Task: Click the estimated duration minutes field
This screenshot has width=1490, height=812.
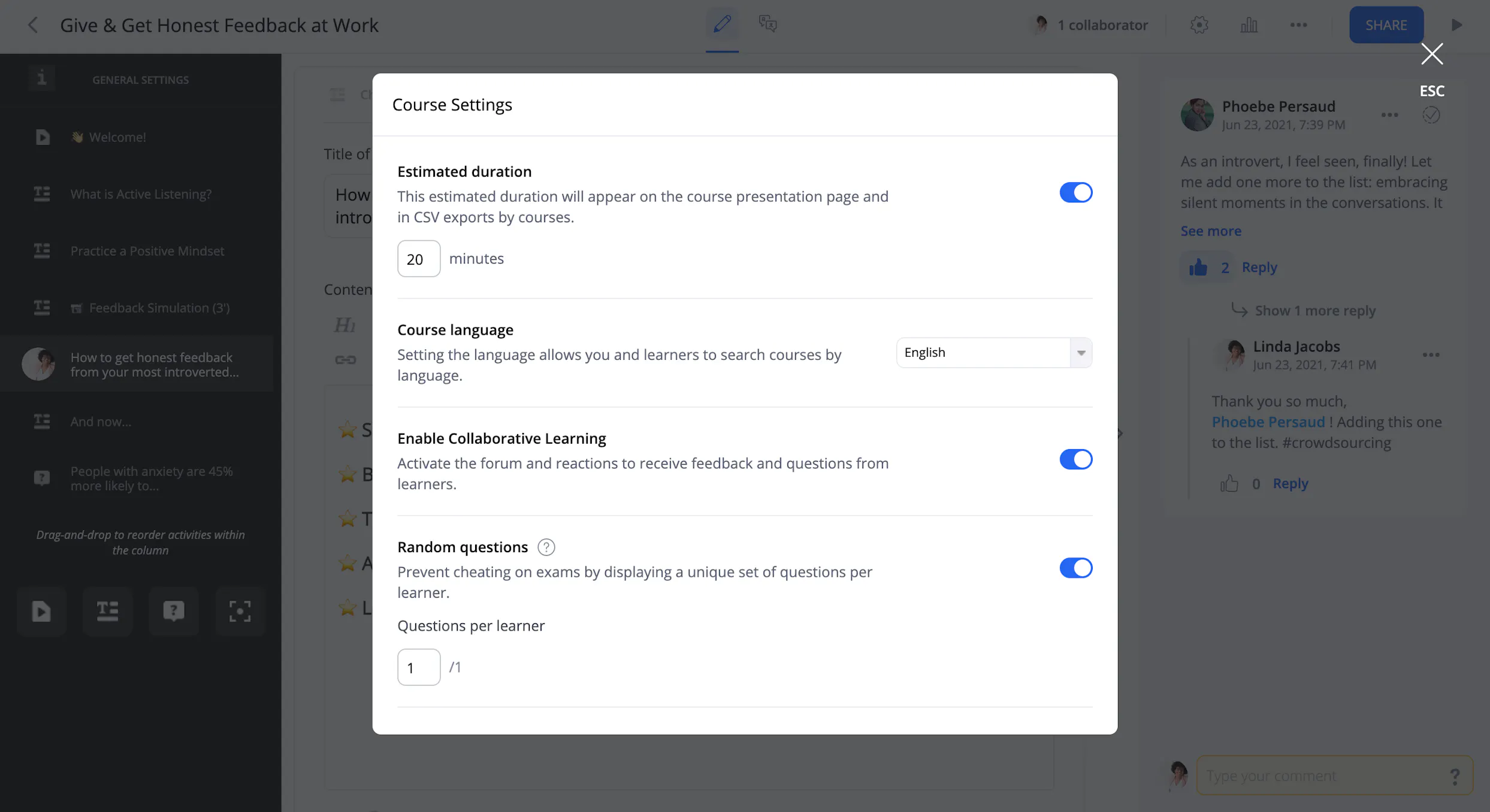Action: [419, 259]
